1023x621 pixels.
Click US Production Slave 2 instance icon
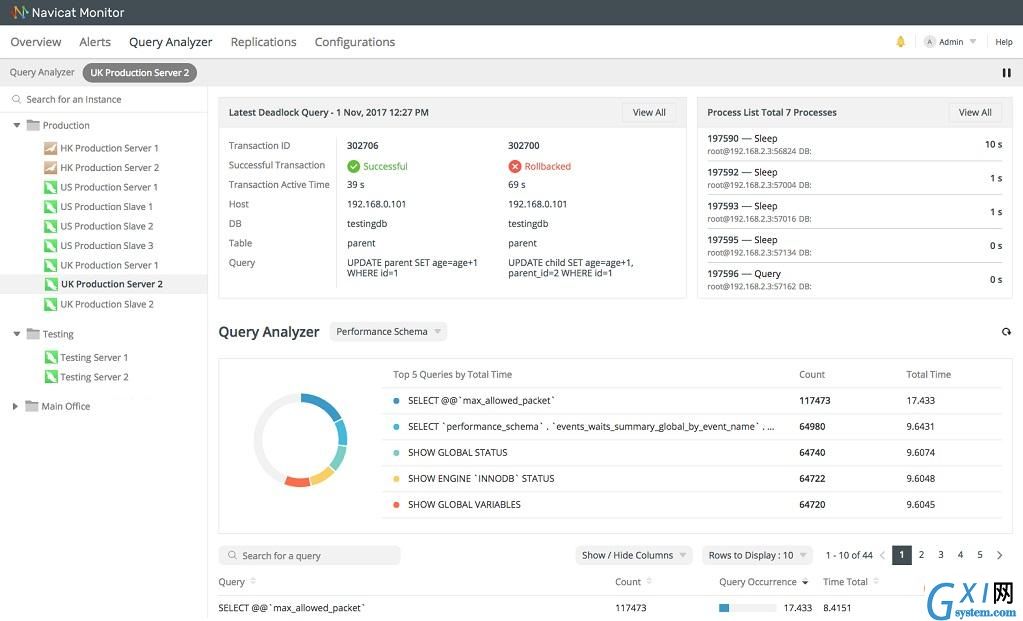pyautogui.click(x=50, y=226)
